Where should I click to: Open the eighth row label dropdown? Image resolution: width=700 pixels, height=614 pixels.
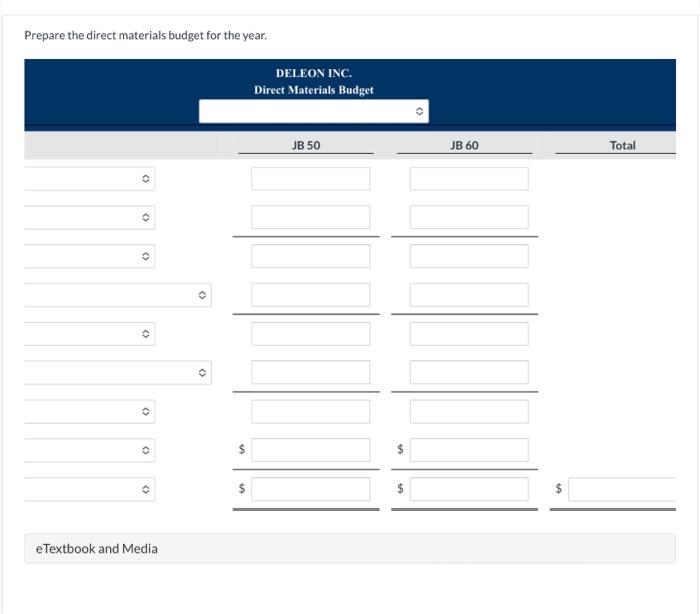tap(90, 451)
